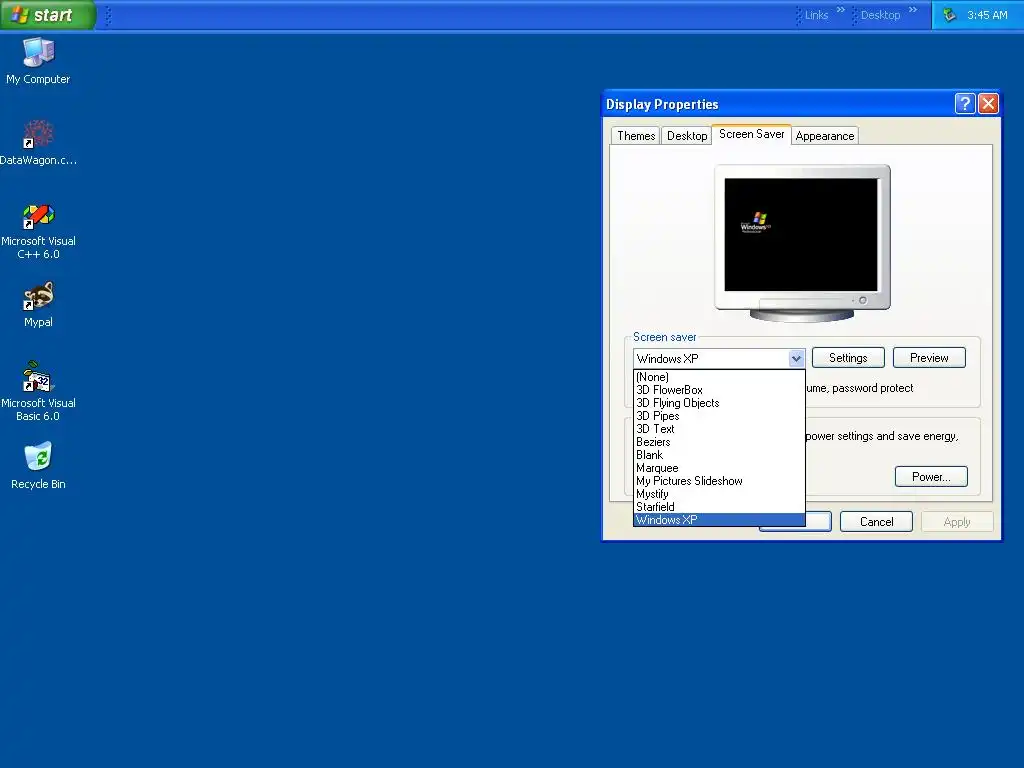
Task: Click the monitor preview thumbnail
Action: [802, 243]
